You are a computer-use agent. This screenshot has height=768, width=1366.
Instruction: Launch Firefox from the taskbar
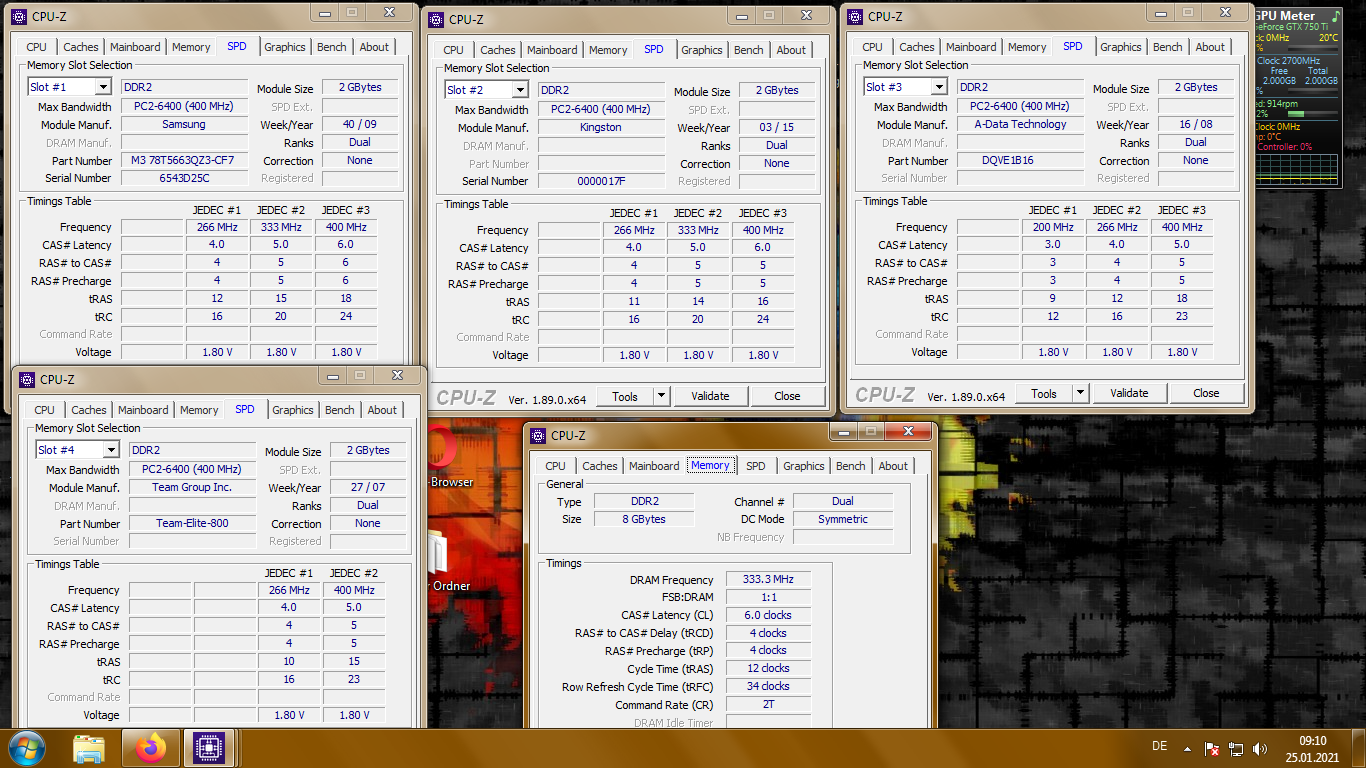152,748
